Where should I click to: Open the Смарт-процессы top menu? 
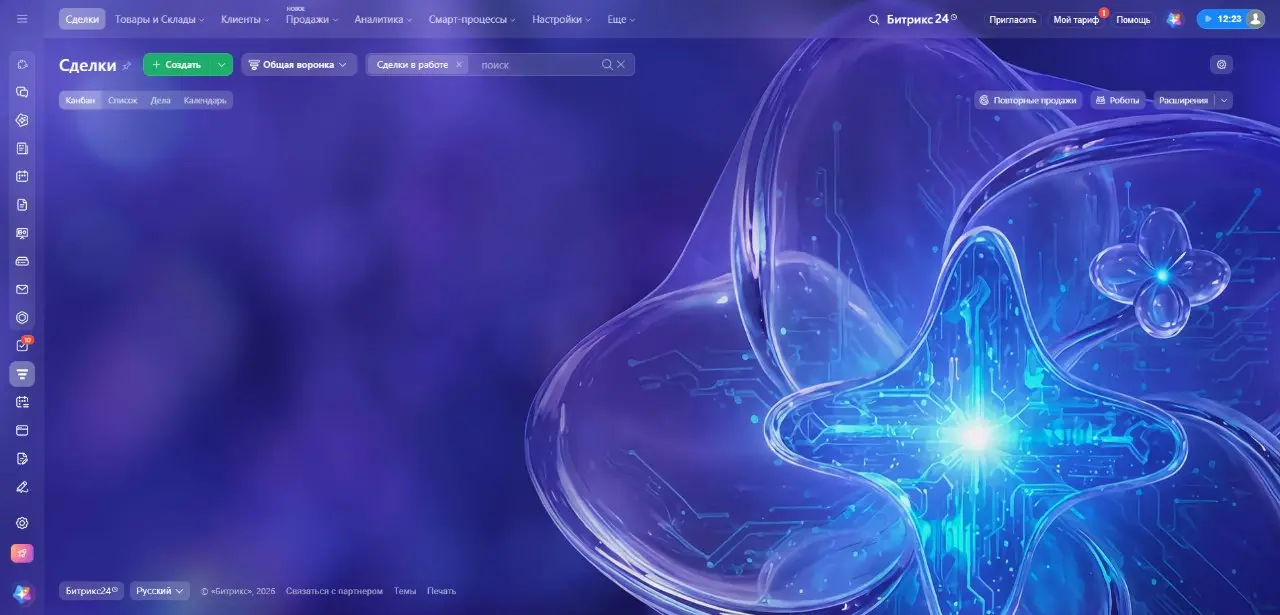point(472,19)
